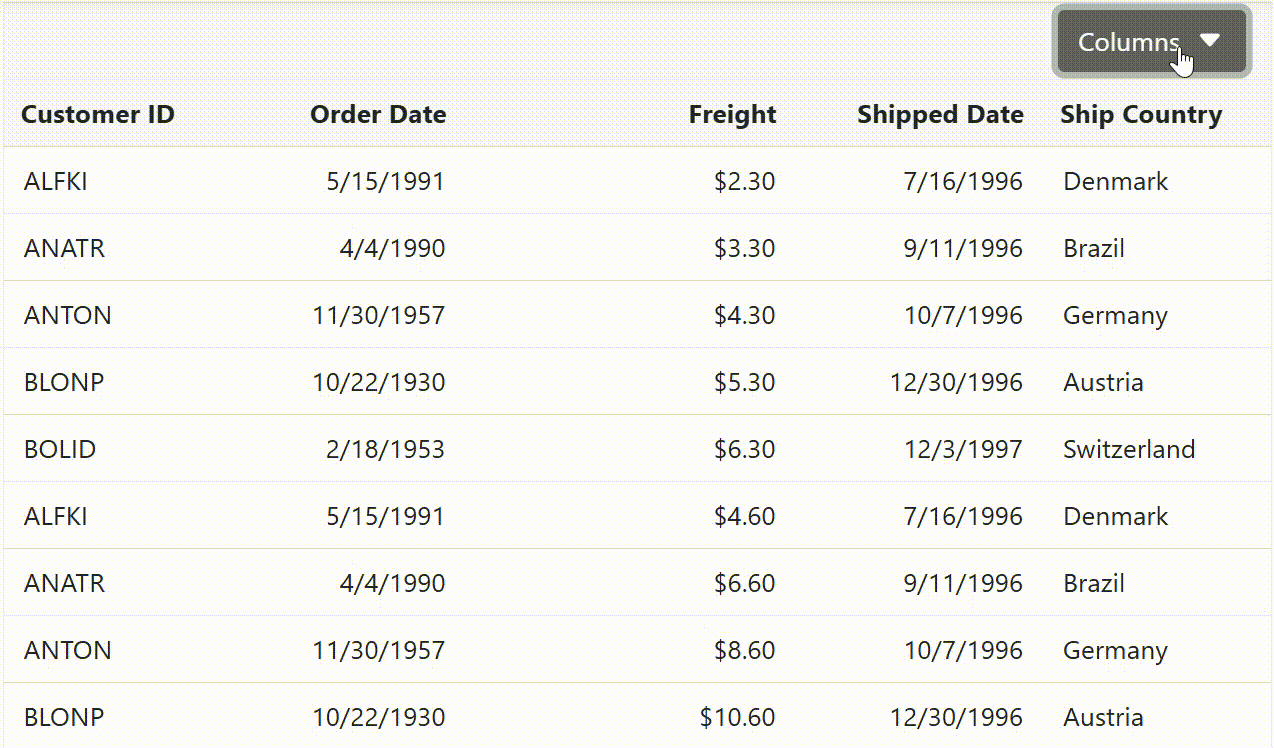This screenshot has height=748, width=1274.
Task: Click the white arrow on Columns button
Action: click(x=1210, y=41)
